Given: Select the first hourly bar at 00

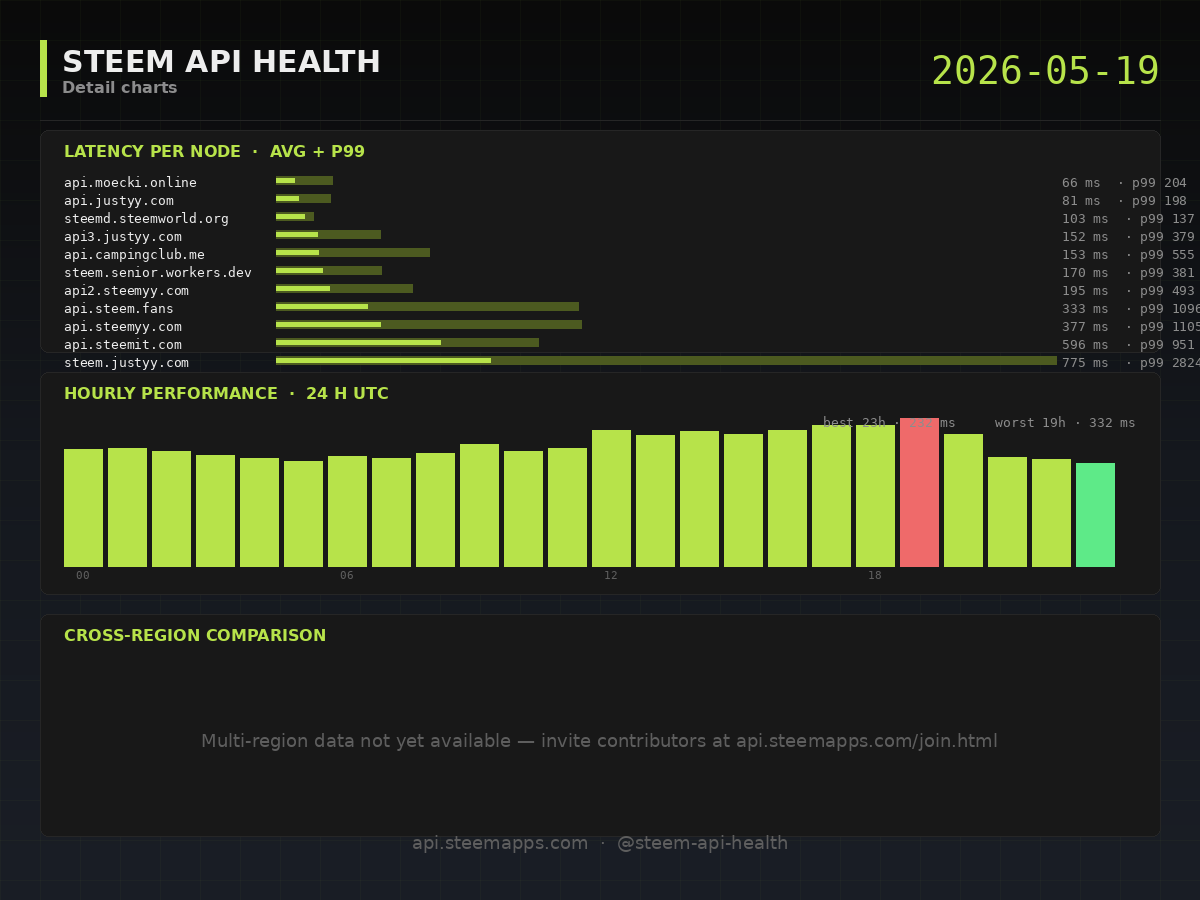Looking at the screenshot, I should point(83,508).
